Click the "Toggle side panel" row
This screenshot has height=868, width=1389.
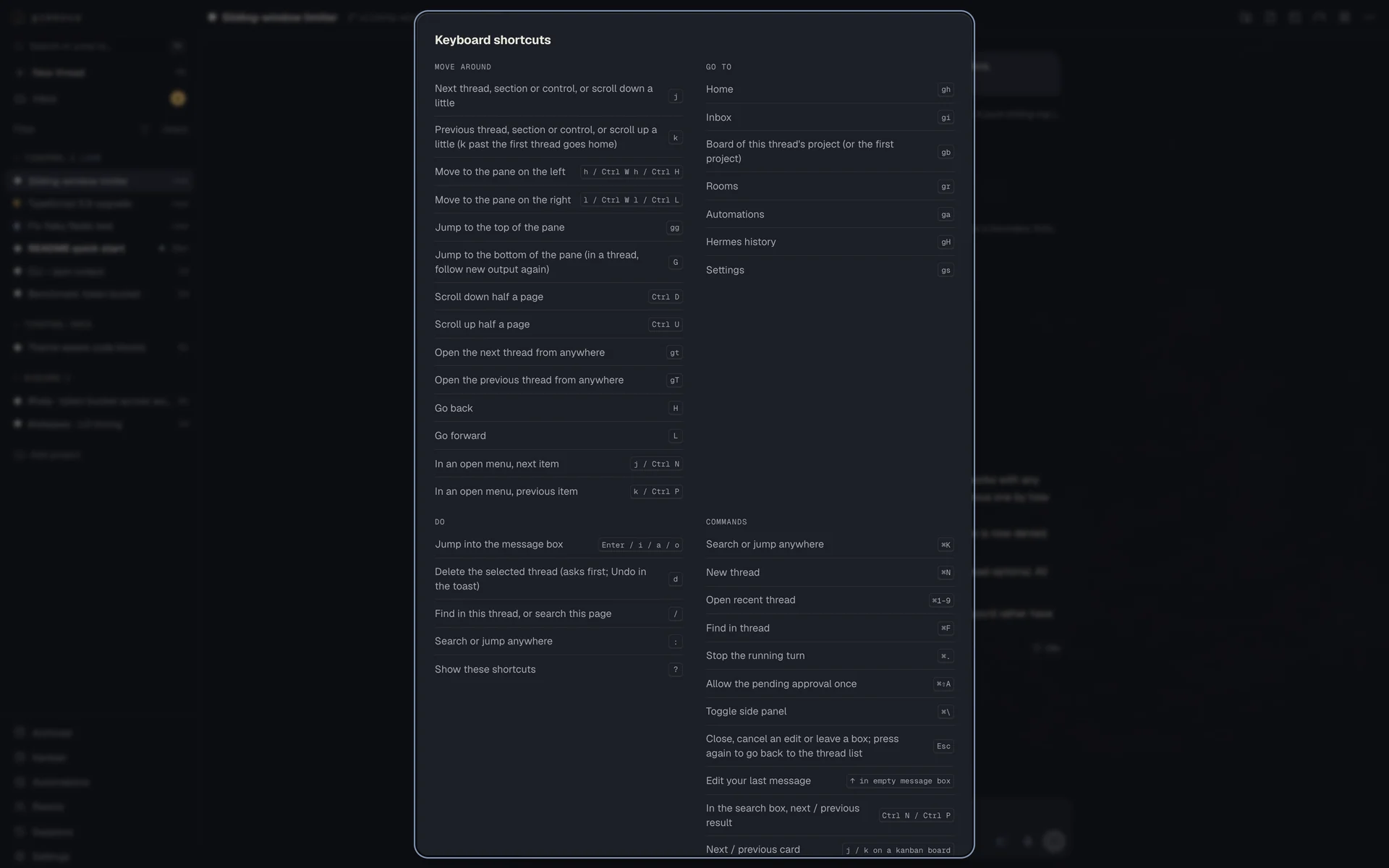click(x=830, y=712)
